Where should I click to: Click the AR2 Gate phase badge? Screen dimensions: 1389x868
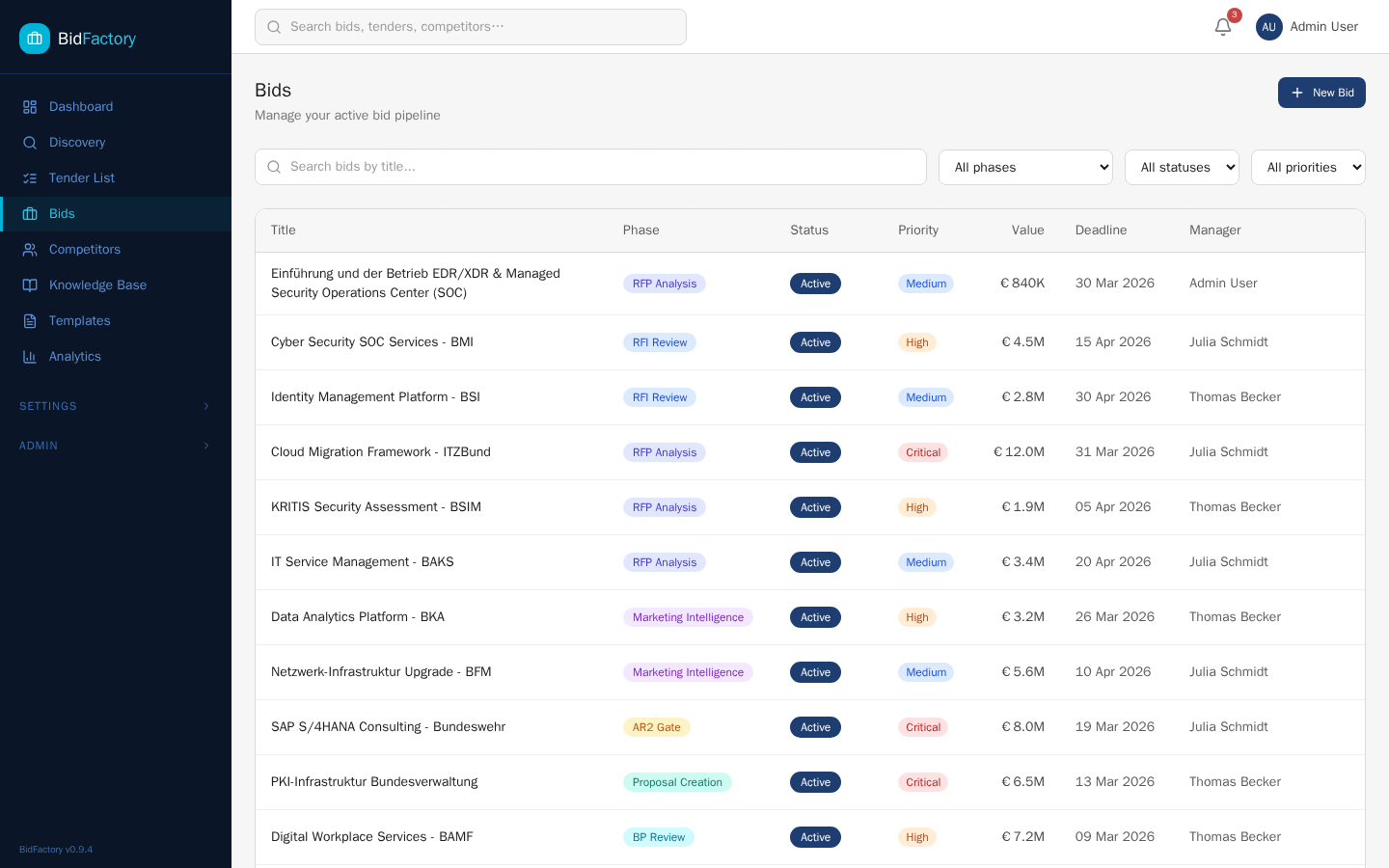(657, 727)
